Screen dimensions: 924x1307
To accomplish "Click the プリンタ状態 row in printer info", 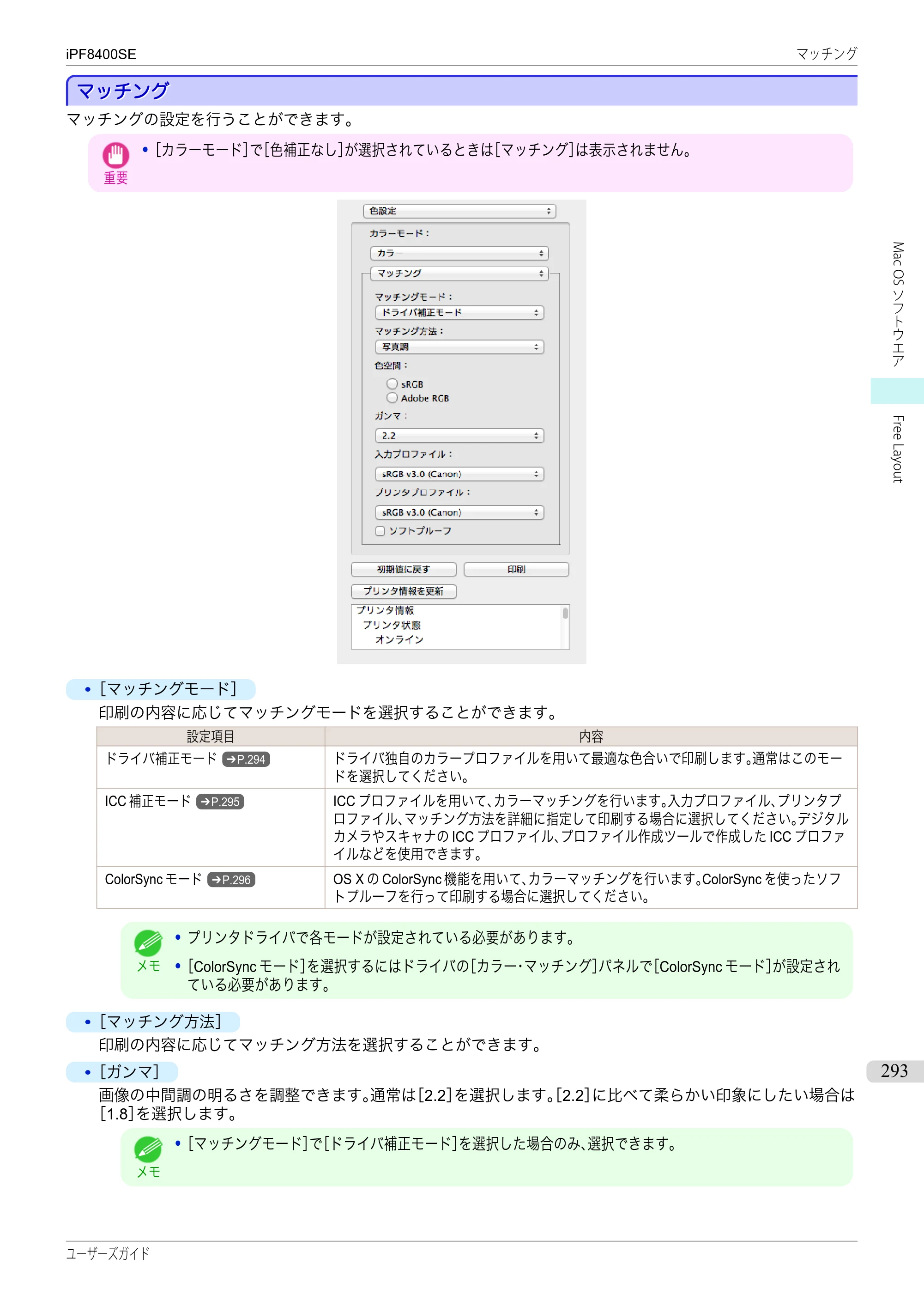I will pyautogui.click(x=392, y=625).
